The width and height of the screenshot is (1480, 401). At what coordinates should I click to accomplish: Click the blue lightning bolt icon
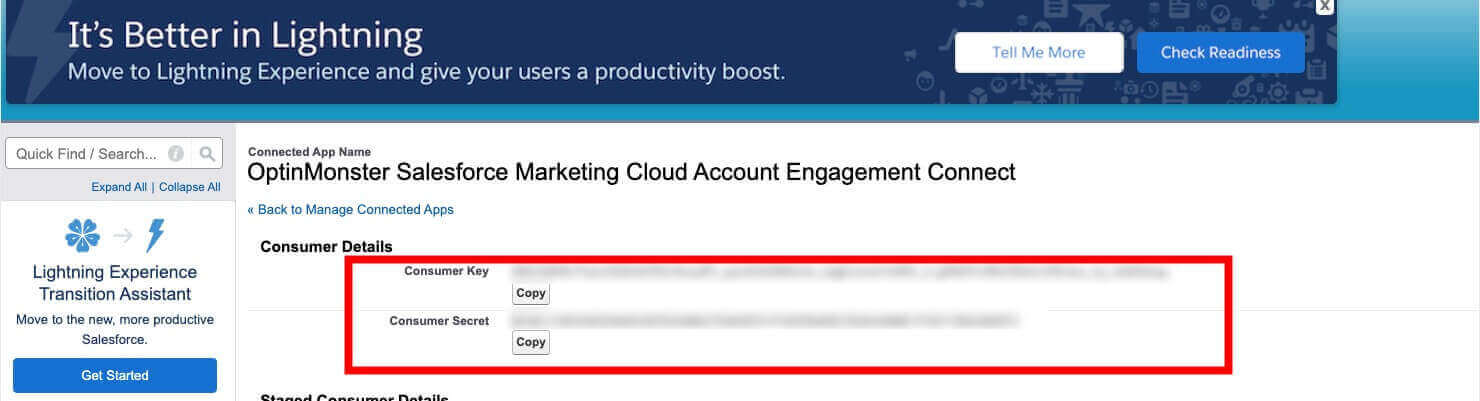click(154, 236)
